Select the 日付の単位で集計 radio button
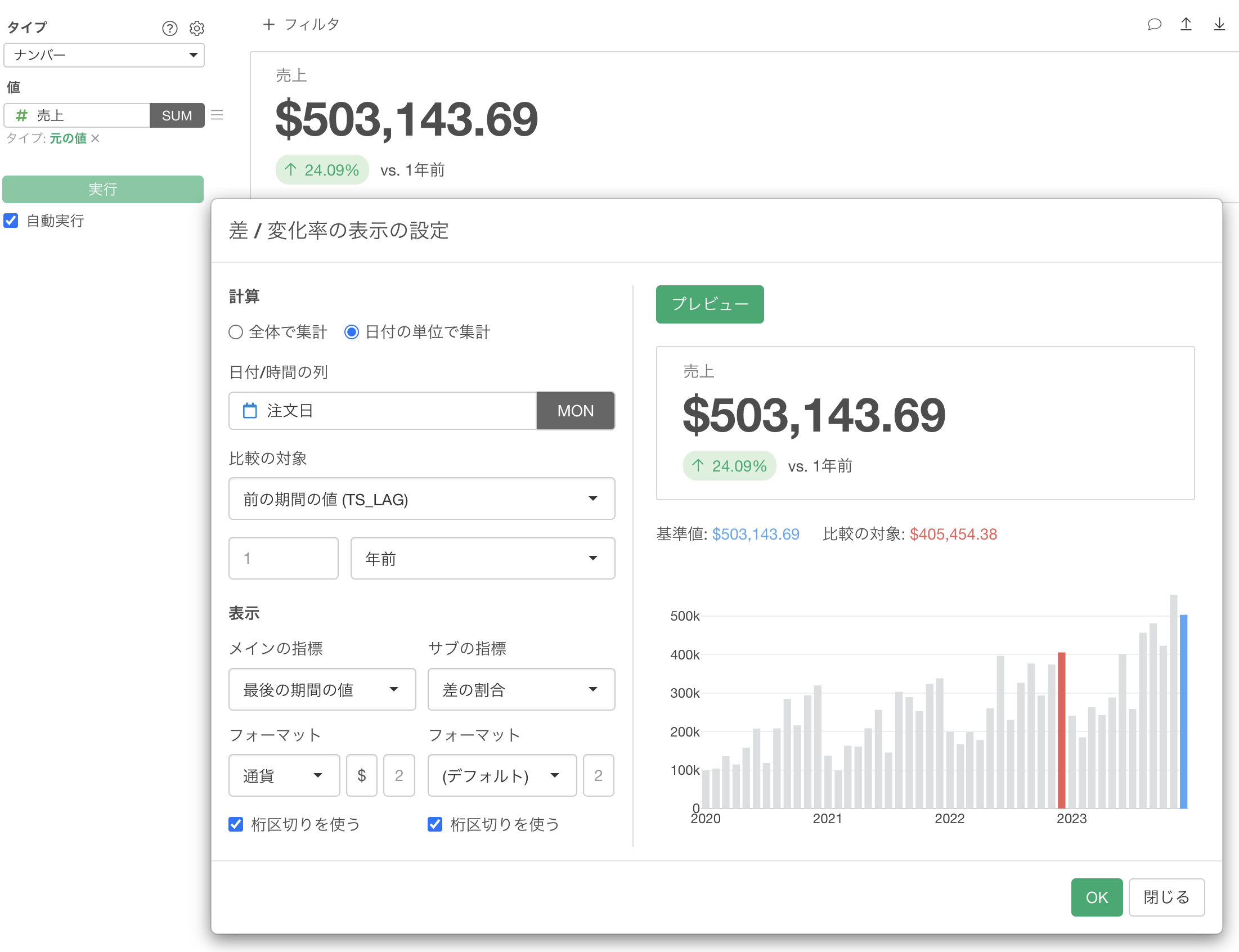Screen dimensions: 1239x952 [351, 332]
